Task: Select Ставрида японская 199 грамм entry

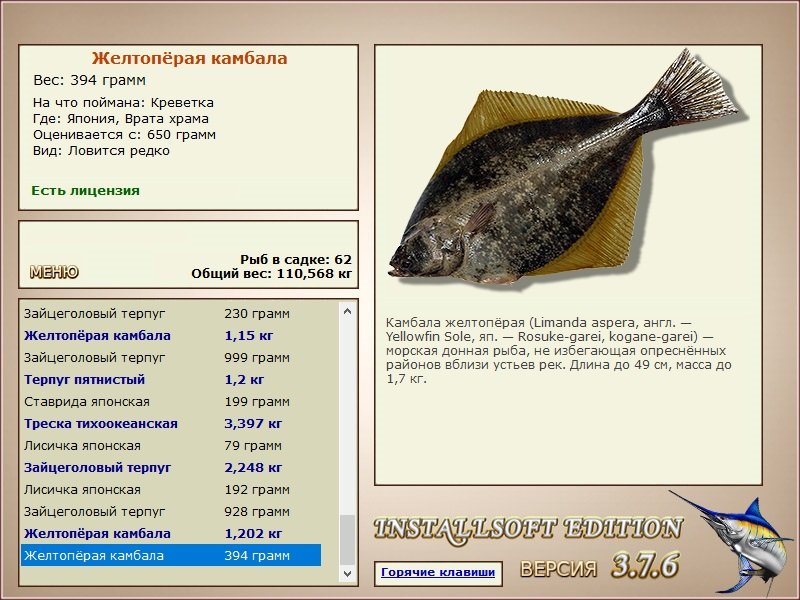Action: pyautogui.click(x=170, y=402)
